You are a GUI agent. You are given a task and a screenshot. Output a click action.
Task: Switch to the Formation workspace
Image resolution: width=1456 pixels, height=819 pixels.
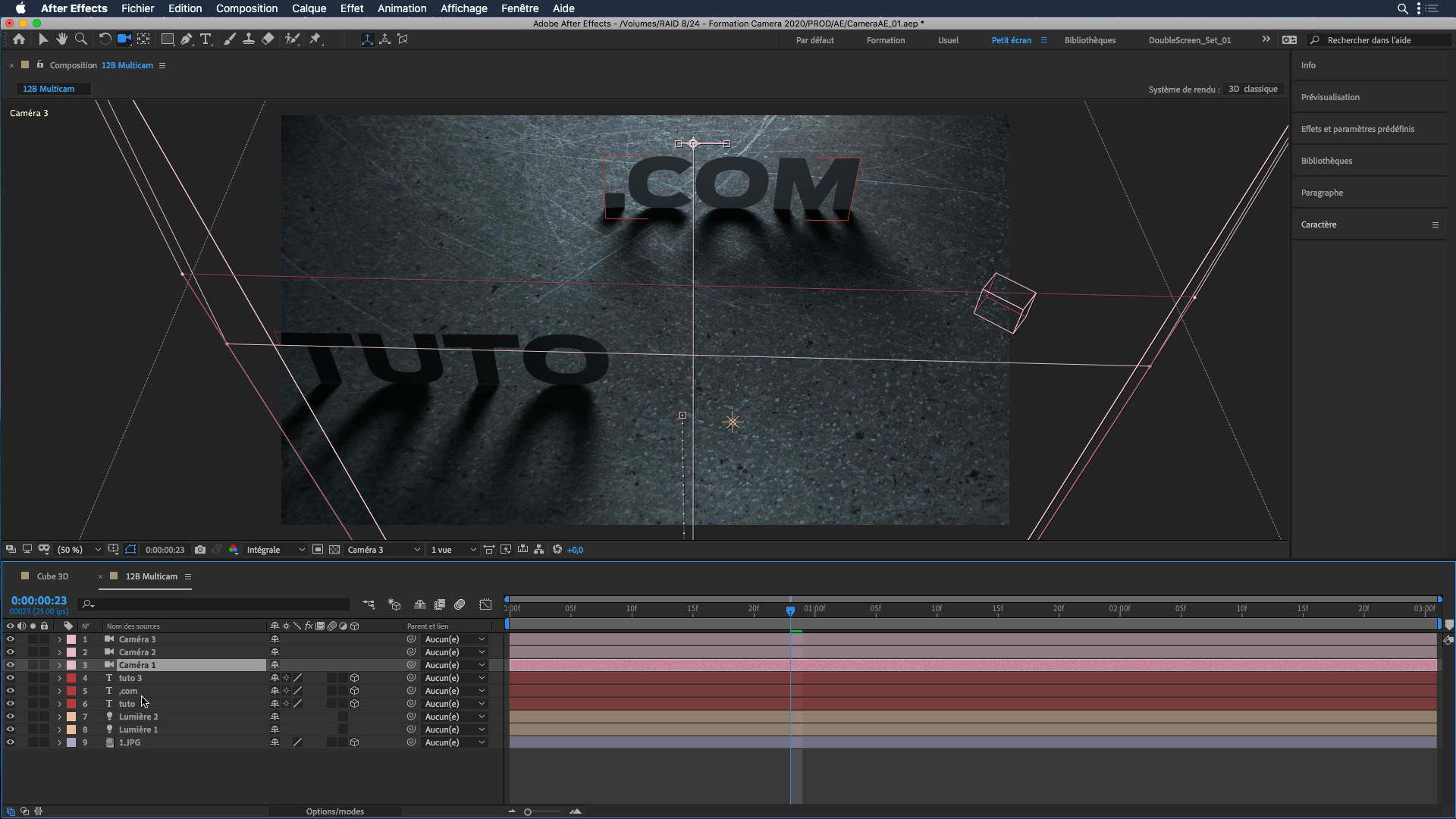[x=886, y=40]
